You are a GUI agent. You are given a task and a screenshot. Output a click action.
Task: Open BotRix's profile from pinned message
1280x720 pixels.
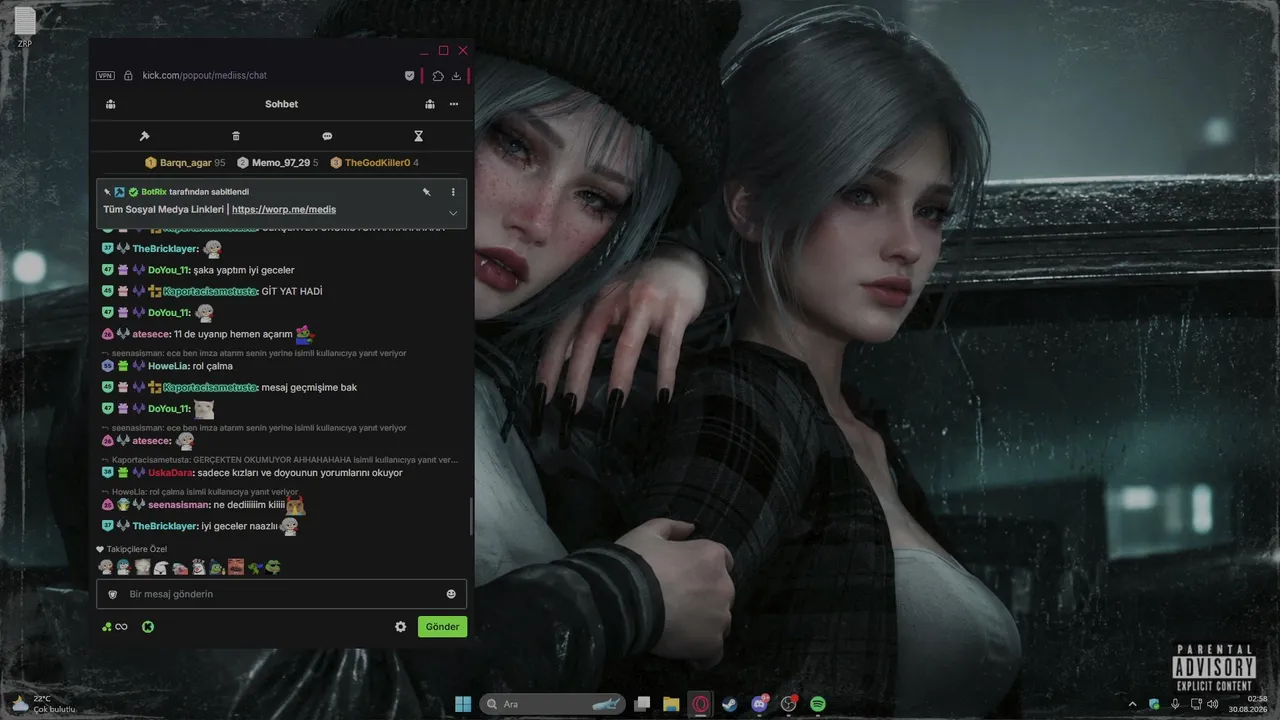154,192
